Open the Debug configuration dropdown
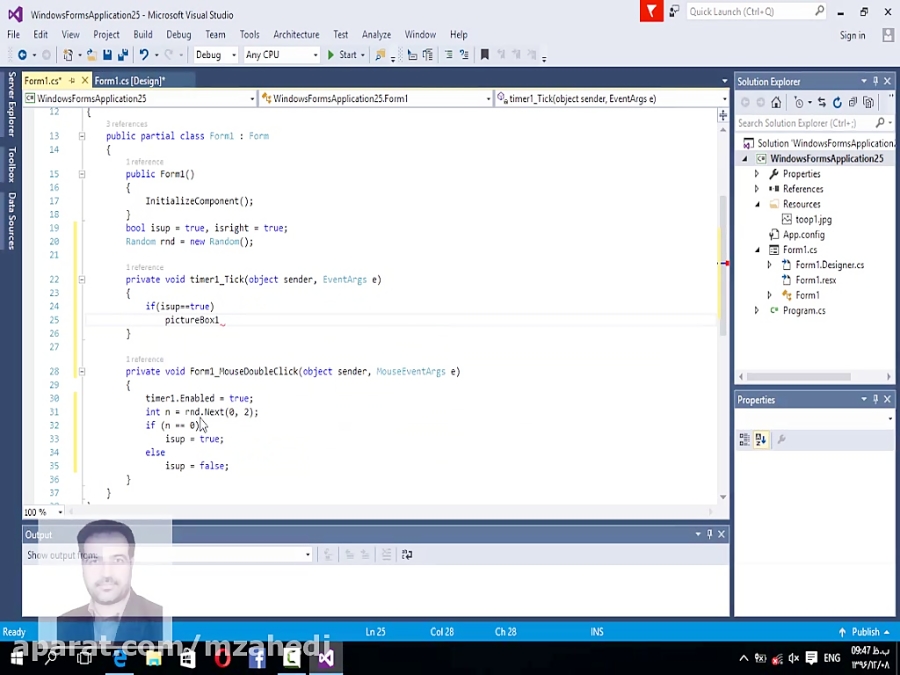The image size is (900, 675). pyautogui.click(x=216, y=55)
